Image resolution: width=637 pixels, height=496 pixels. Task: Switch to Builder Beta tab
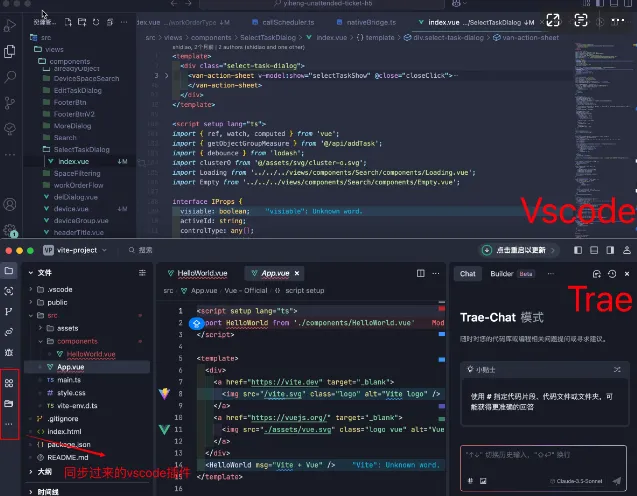[511, 274]
